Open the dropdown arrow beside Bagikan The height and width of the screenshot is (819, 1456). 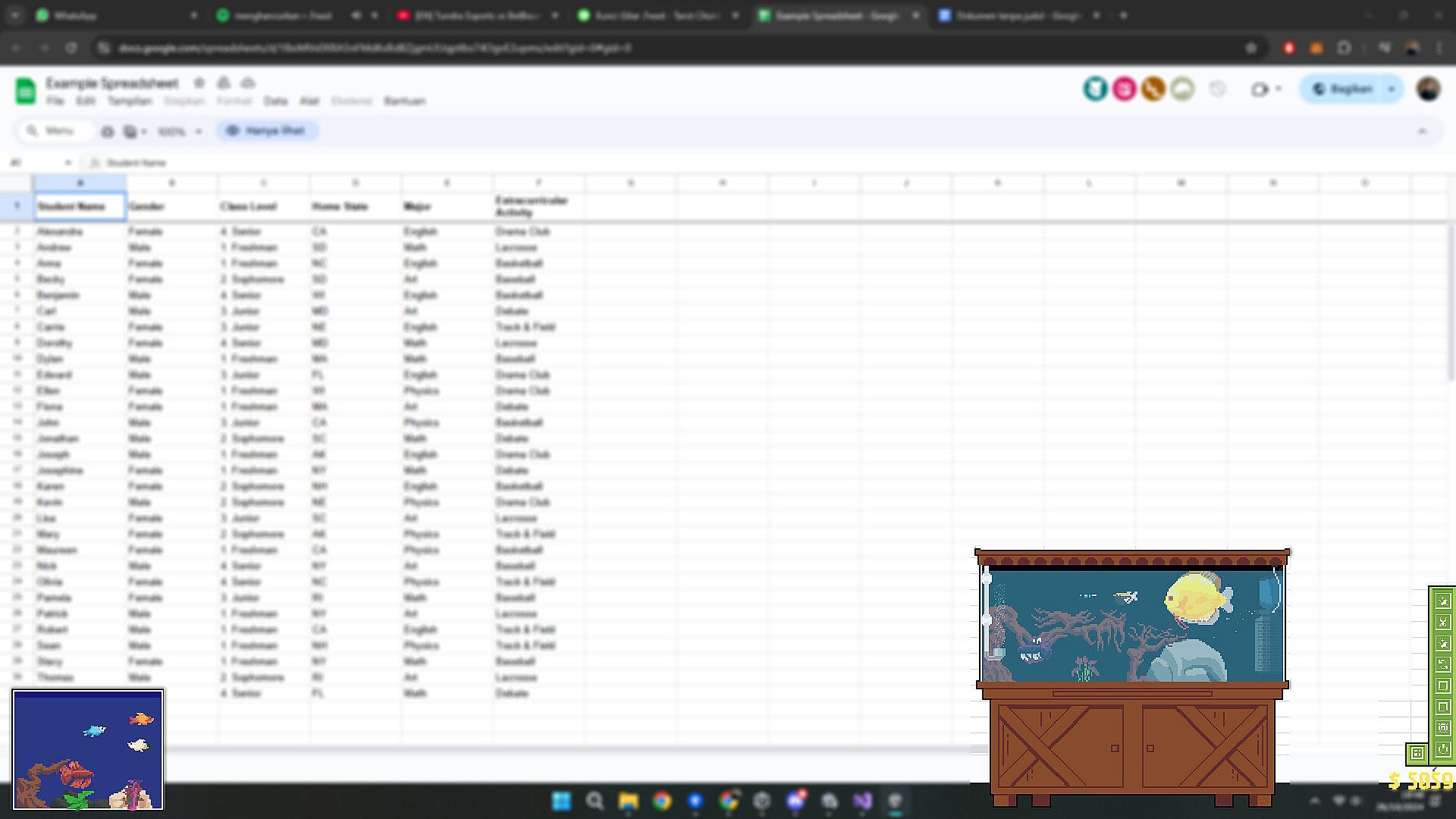click(1392, 89)
